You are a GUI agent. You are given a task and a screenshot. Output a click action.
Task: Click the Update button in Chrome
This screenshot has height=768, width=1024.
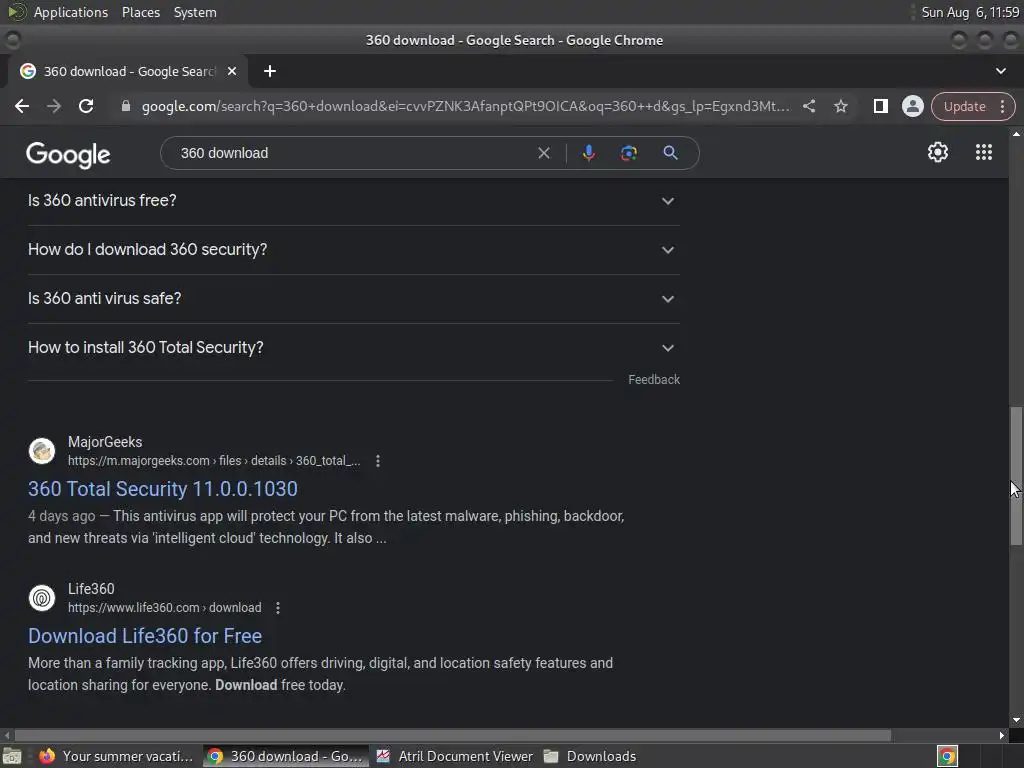coord(964,106)
